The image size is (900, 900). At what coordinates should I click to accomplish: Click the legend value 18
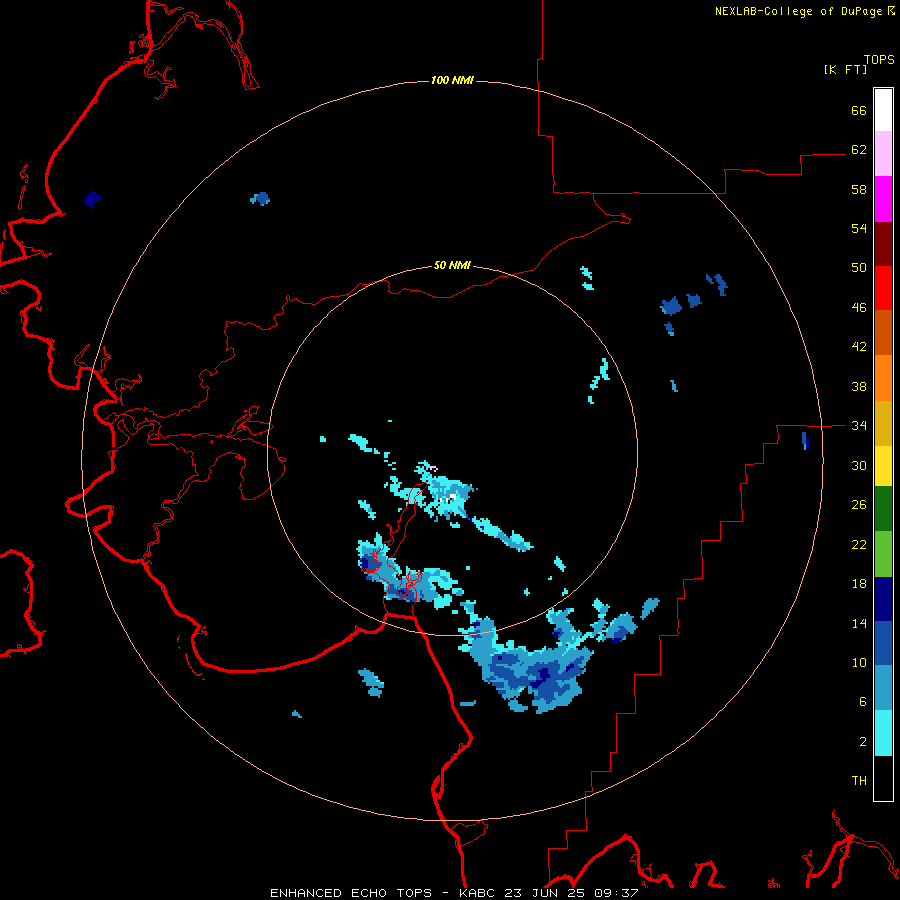tap(859, 584)
